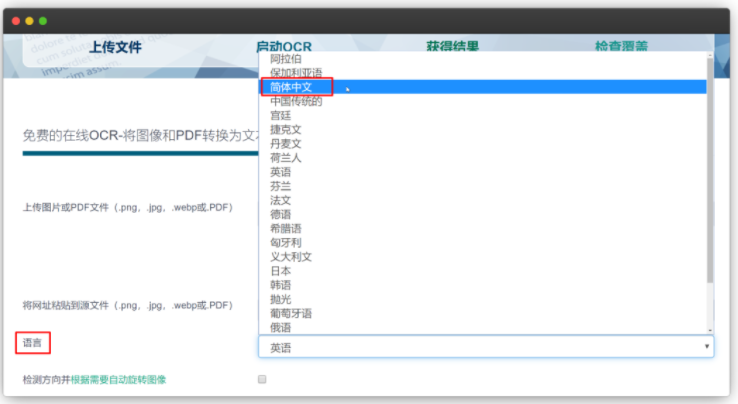Open the 检查覆盖 step tab
Image resolution: width=738 pixels, height=404 pixels.
(x=621, y=46)
